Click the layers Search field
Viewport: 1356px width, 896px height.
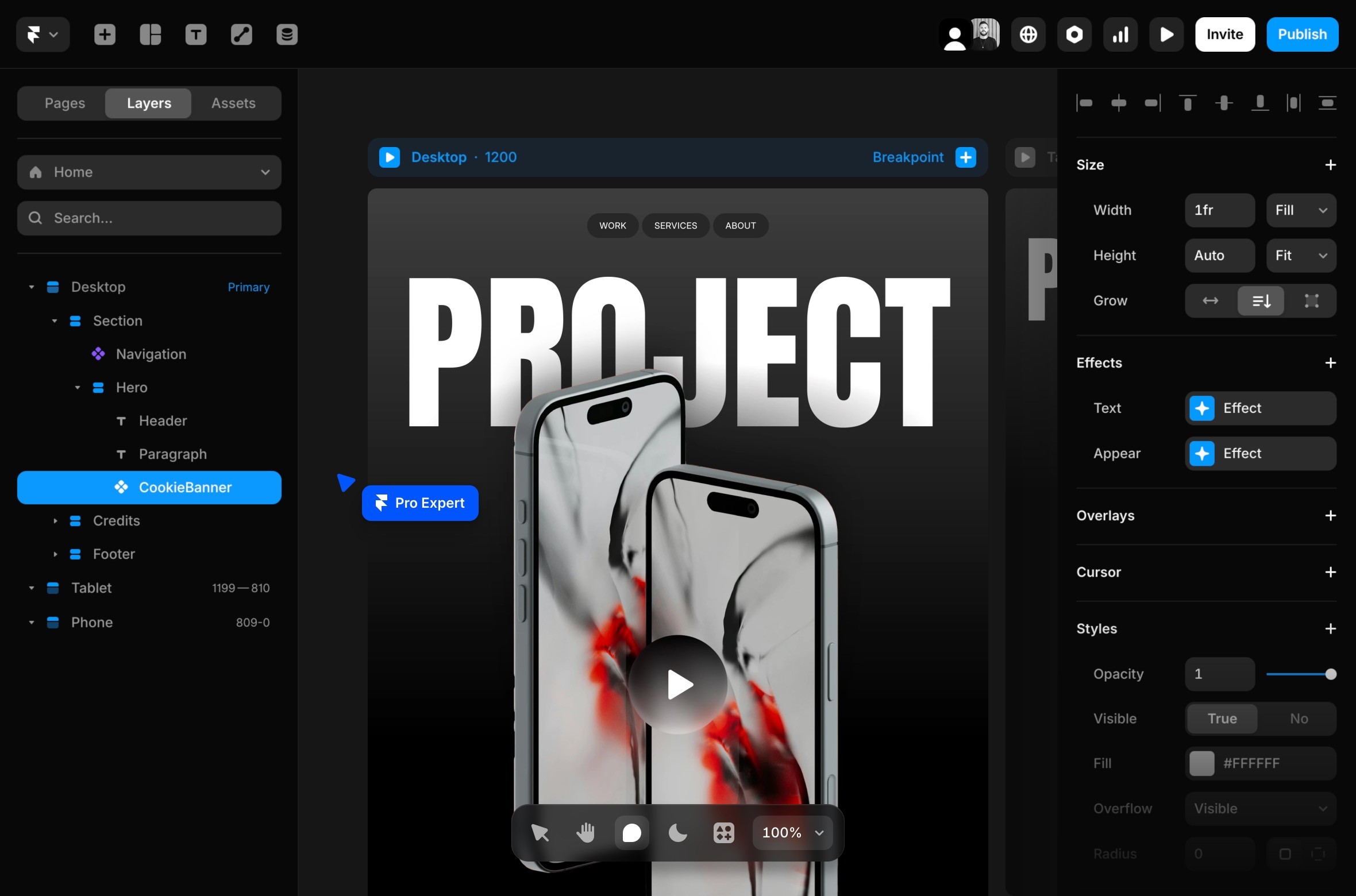coord(149,218)
